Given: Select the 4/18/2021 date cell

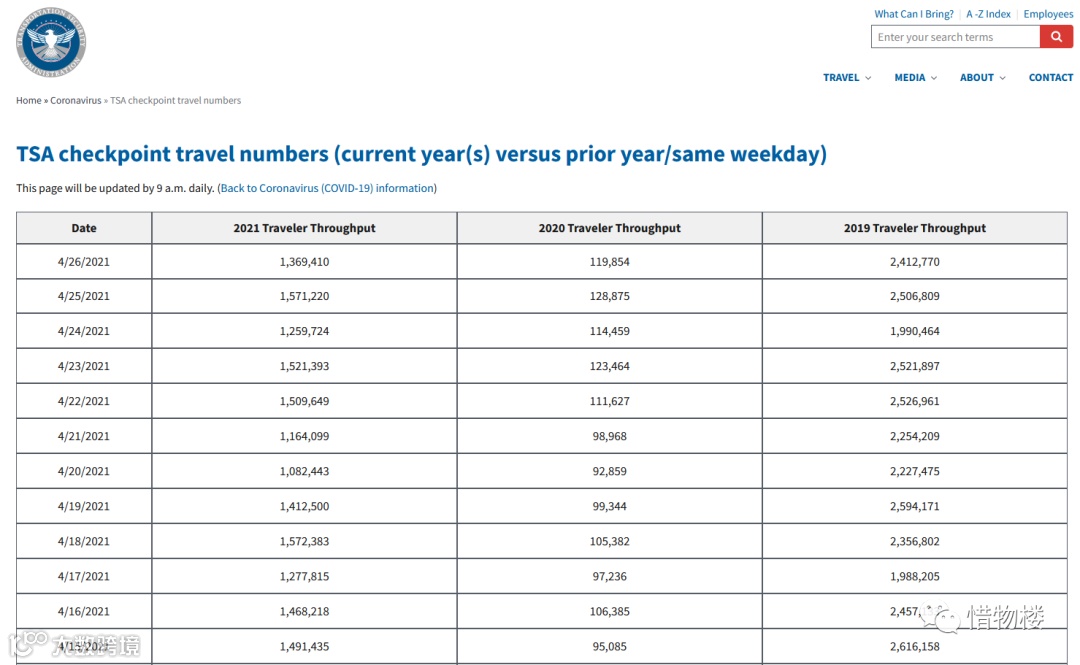Looking at the screenshot, I should click(x=84, y=542).
